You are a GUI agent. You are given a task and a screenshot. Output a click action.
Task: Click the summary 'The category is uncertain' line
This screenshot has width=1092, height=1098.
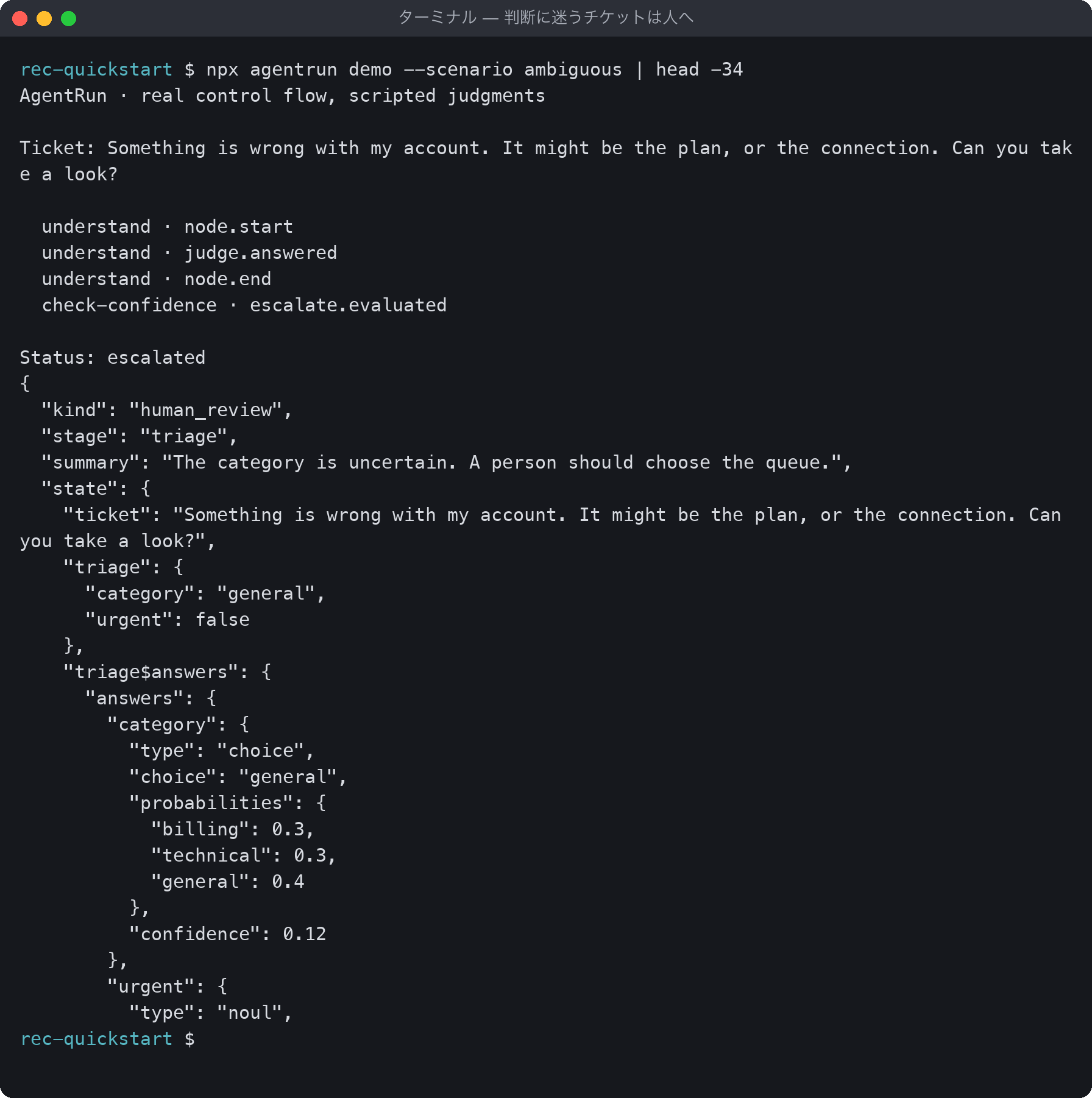(x=446, y=462)
